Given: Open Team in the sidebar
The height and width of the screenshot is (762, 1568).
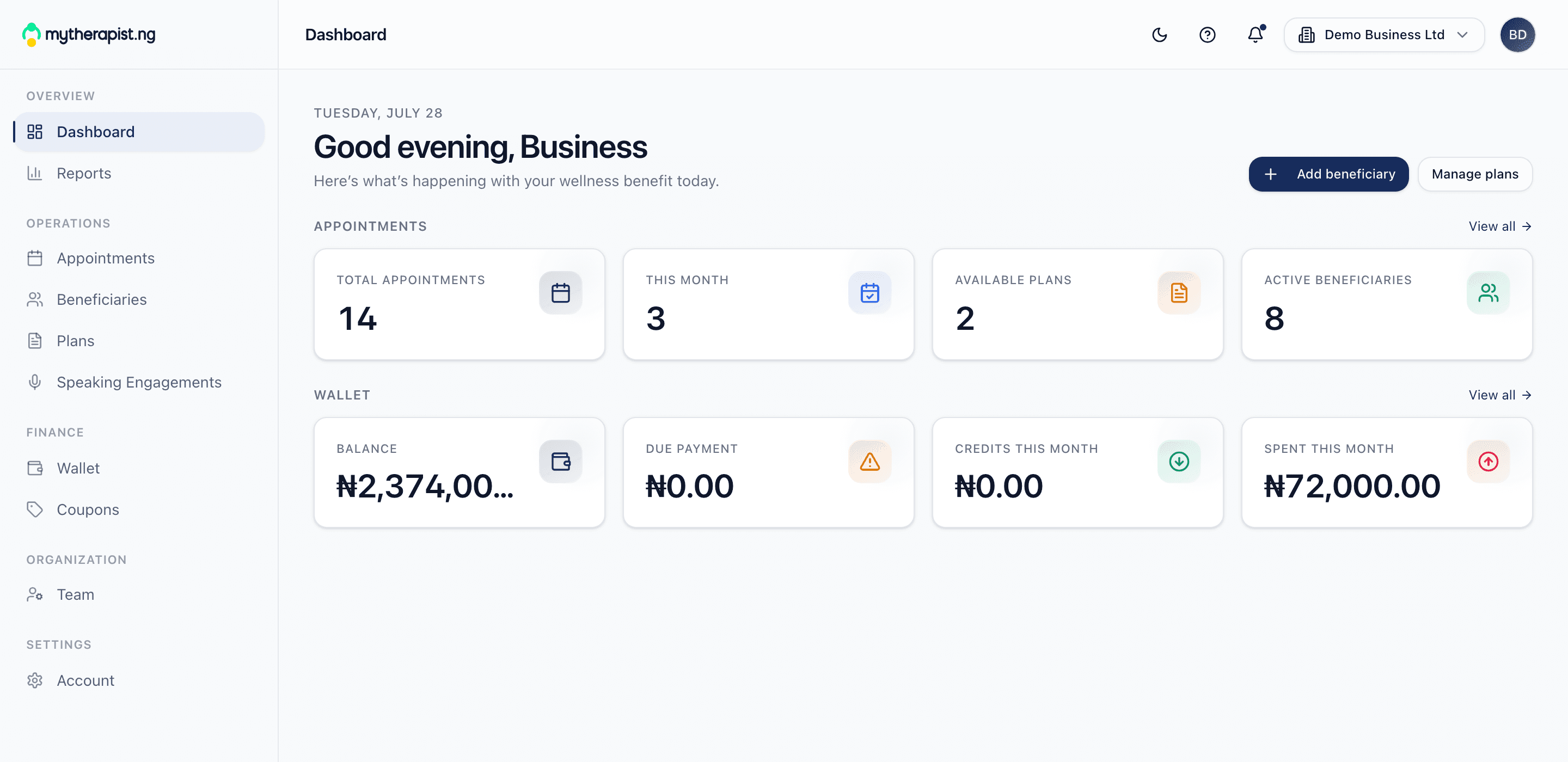Looking at the screenshot, I should point(139,594).
